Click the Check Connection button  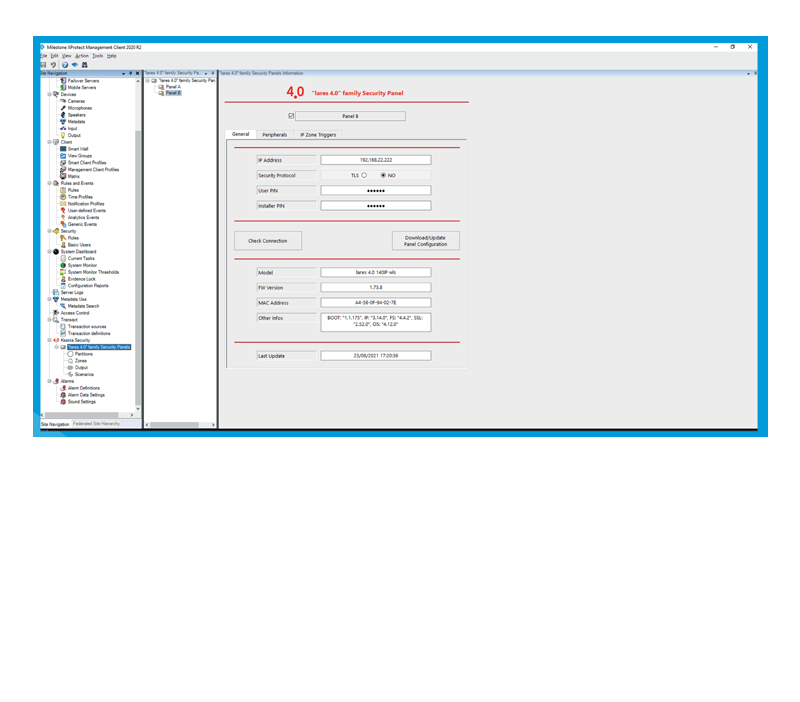tap(268, 241)
